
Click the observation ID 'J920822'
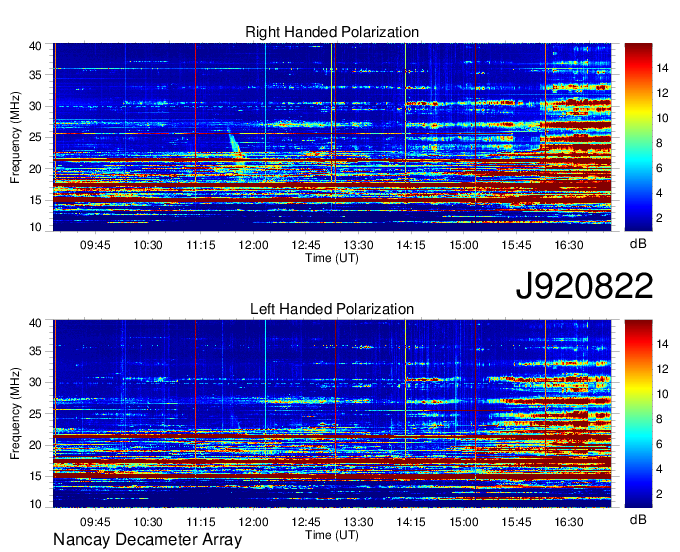pos(584,286)
